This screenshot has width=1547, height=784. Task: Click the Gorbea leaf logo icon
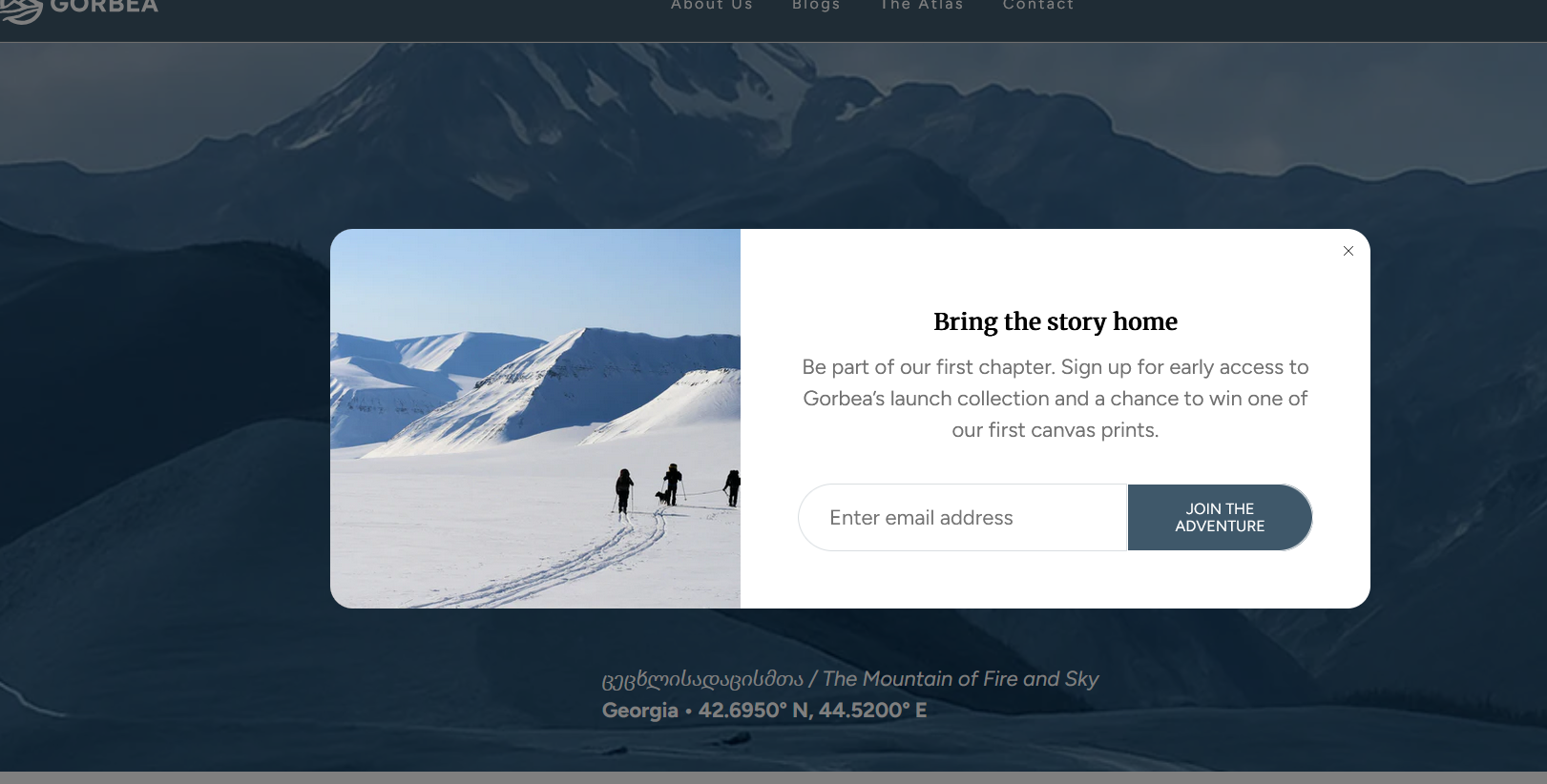pyautogui.click(x=21, y=10)
